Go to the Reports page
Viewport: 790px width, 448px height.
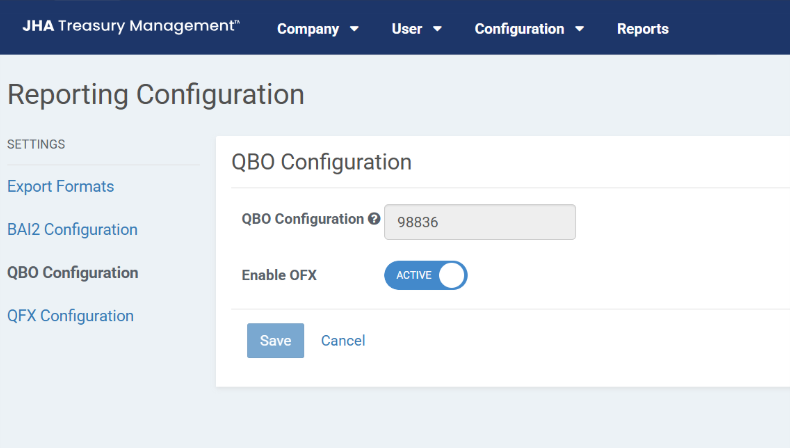click(643, 29)
